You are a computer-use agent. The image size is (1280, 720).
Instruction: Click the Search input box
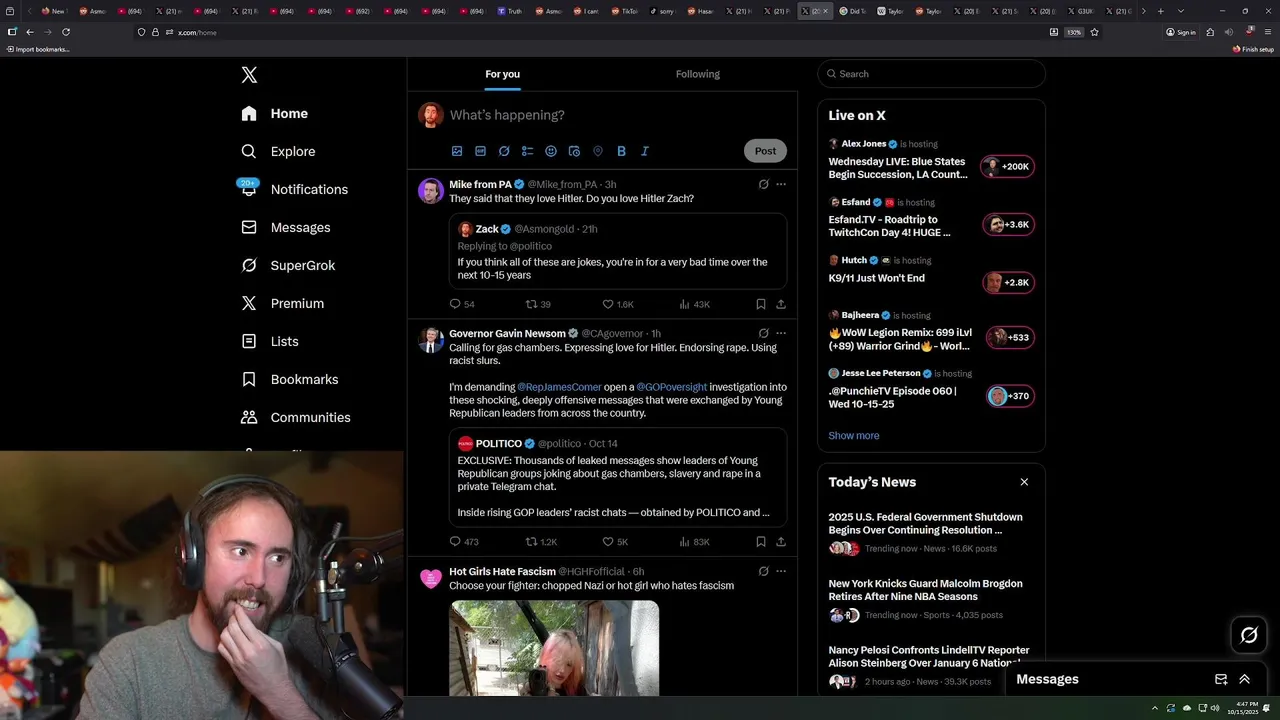click(x=931, y=74)
